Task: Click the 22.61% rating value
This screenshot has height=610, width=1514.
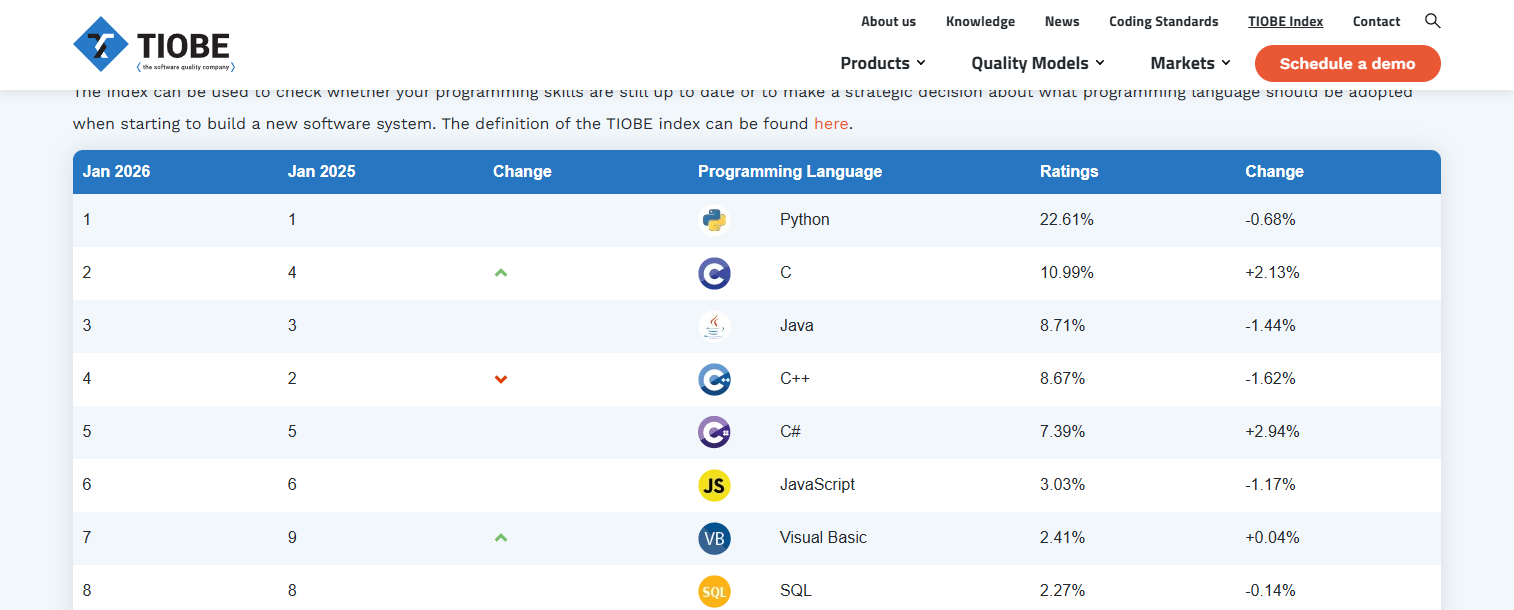Action: coord(1067,220)
